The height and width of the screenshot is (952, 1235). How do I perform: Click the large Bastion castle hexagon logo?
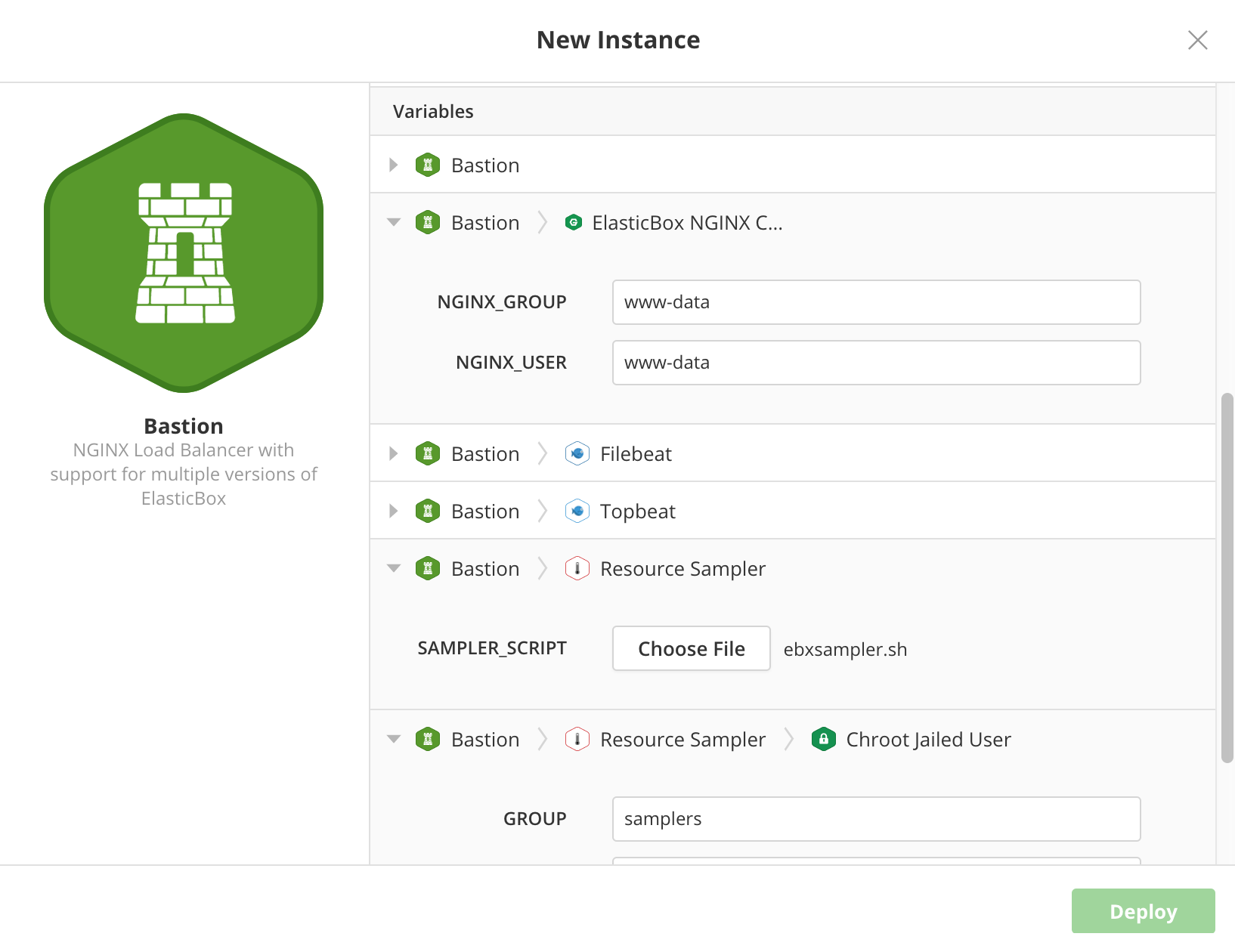pos(184,253)
